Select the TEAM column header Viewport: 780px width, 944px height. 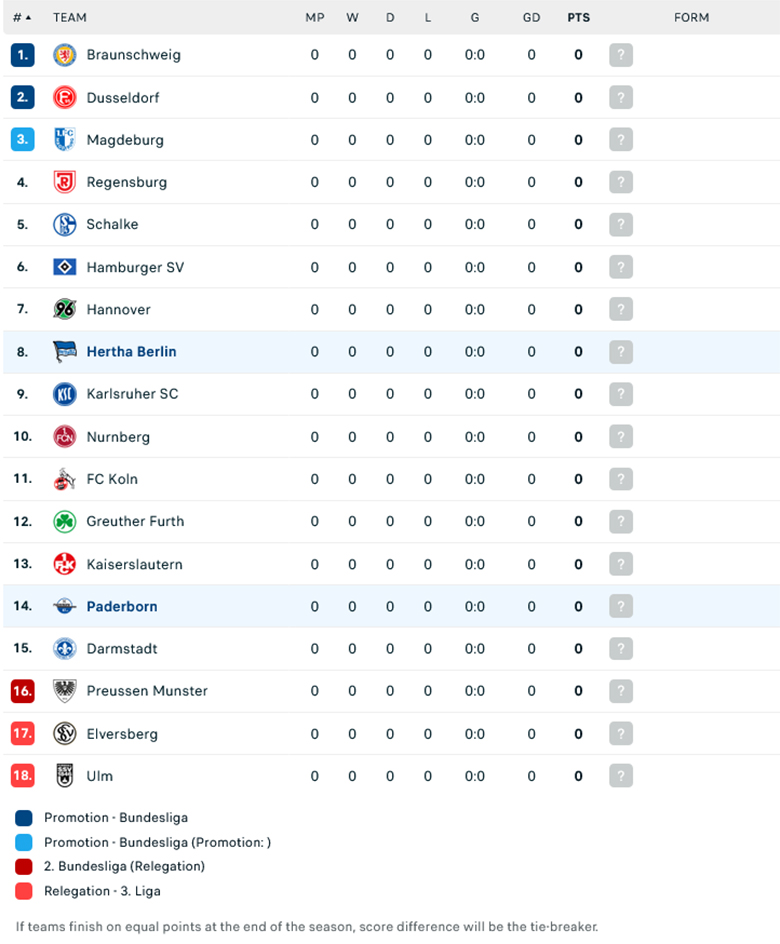tap(71, 17)
